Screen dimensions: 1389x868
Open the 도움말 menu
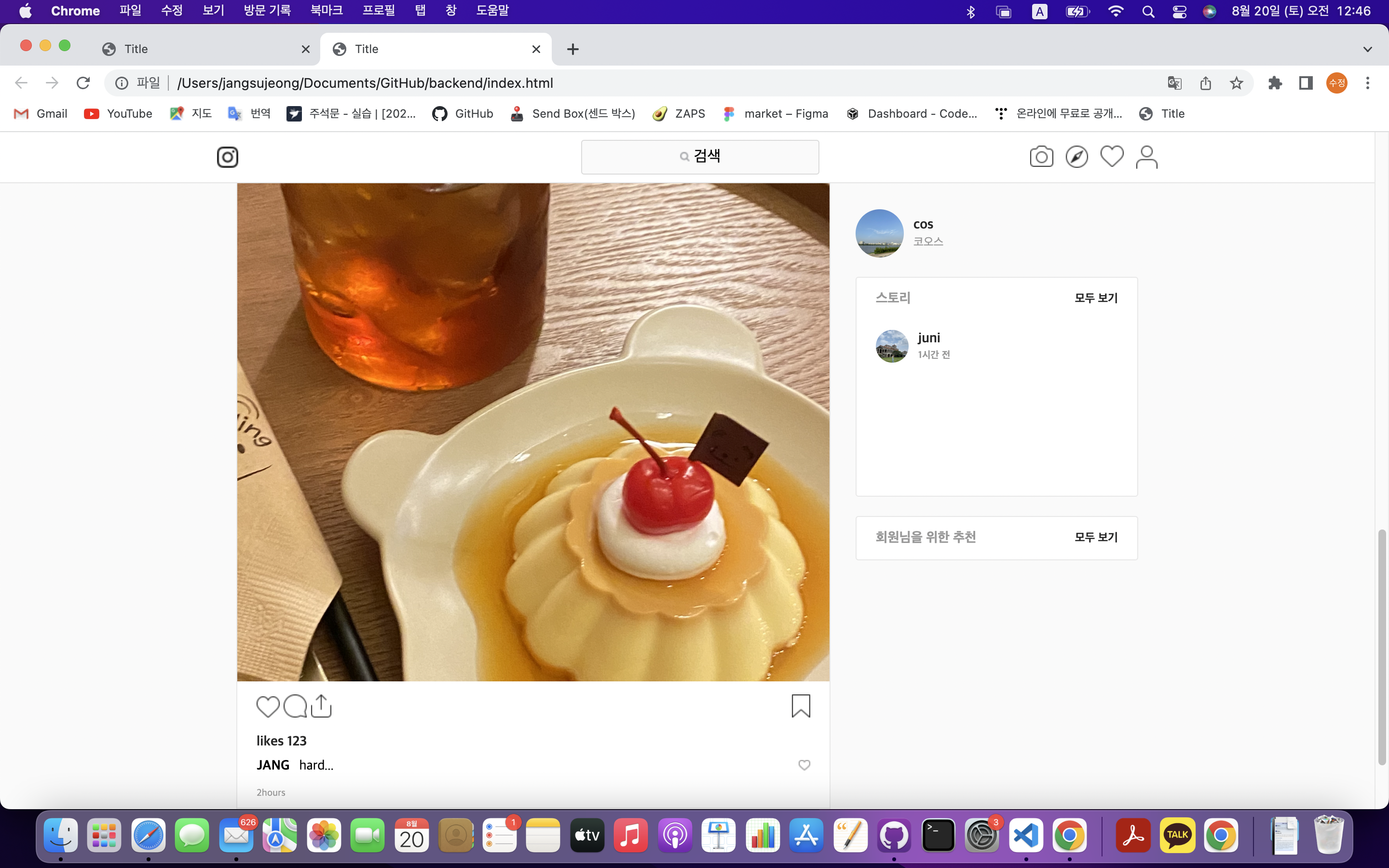coord(492,11)
